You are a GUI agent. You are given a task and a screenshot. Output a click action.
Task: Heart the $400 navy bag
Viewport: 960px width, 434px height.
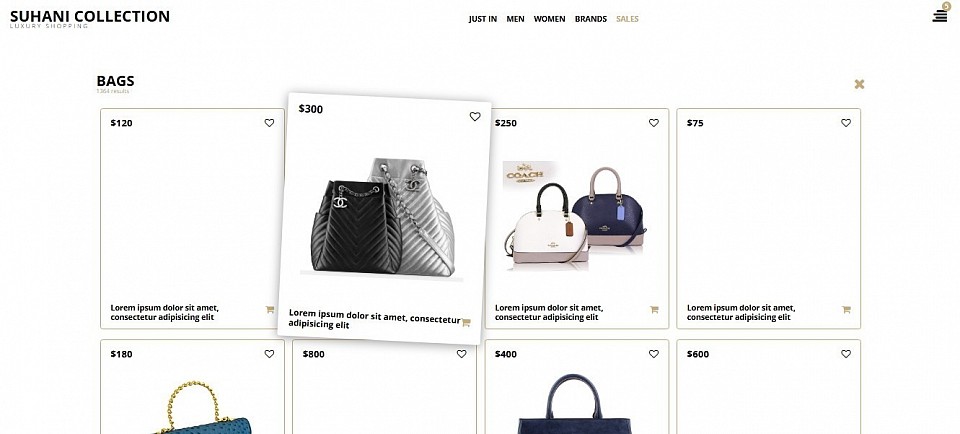click(654, 354)
